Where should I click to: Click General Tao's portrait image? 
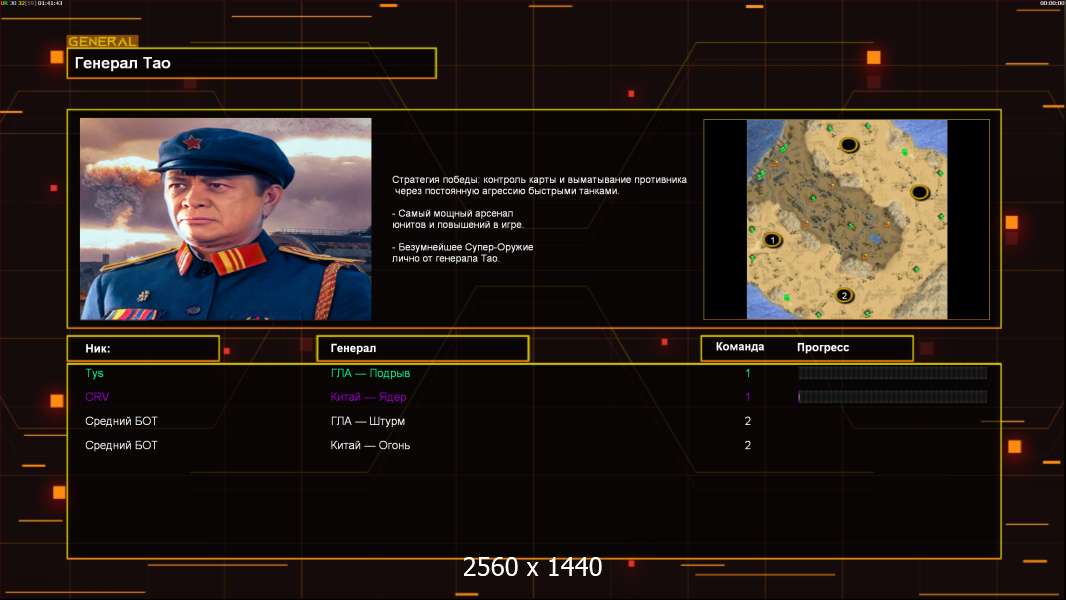coord(226,219)
